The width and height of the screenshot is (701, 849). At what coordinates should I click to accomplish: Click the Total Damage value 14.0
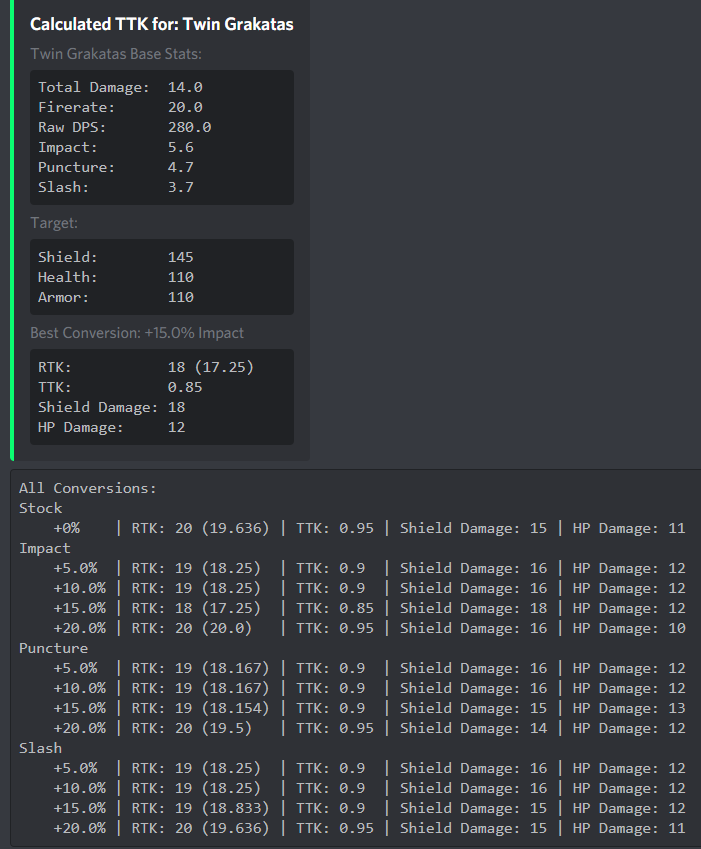[185, 87]
